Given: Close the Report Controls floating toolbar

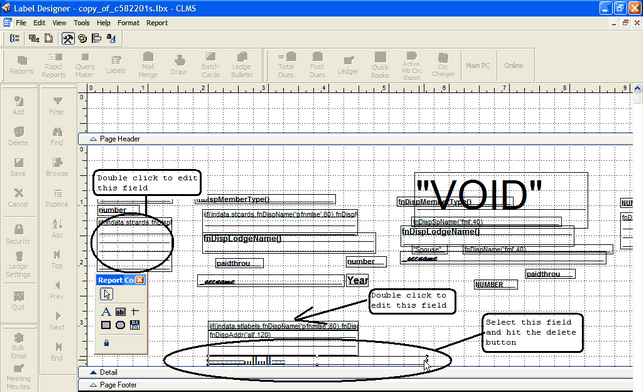Looking at the screenshot, I should coord(140,280).
